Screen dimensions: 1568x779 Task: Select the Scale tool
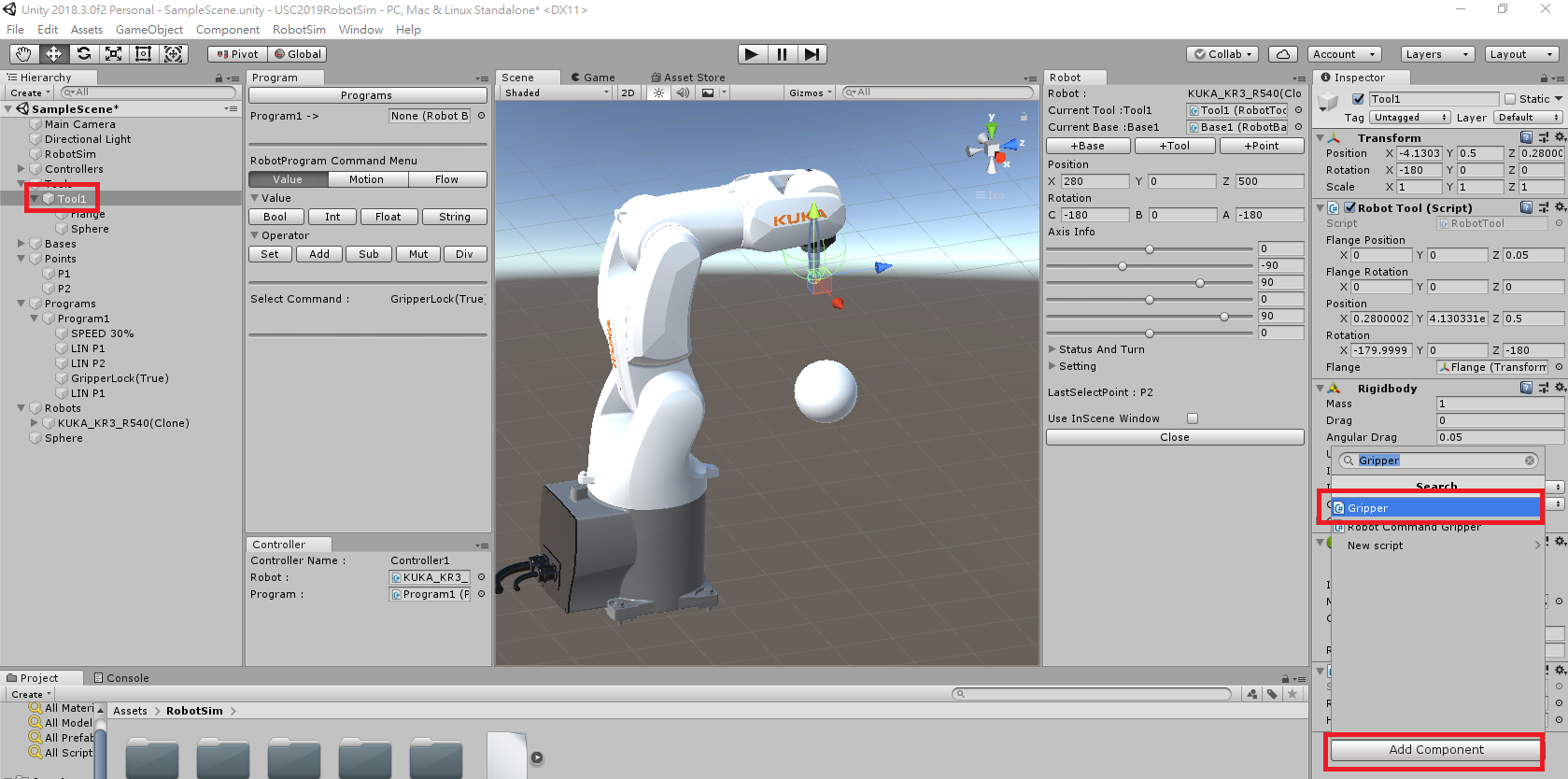coord(114,54)
